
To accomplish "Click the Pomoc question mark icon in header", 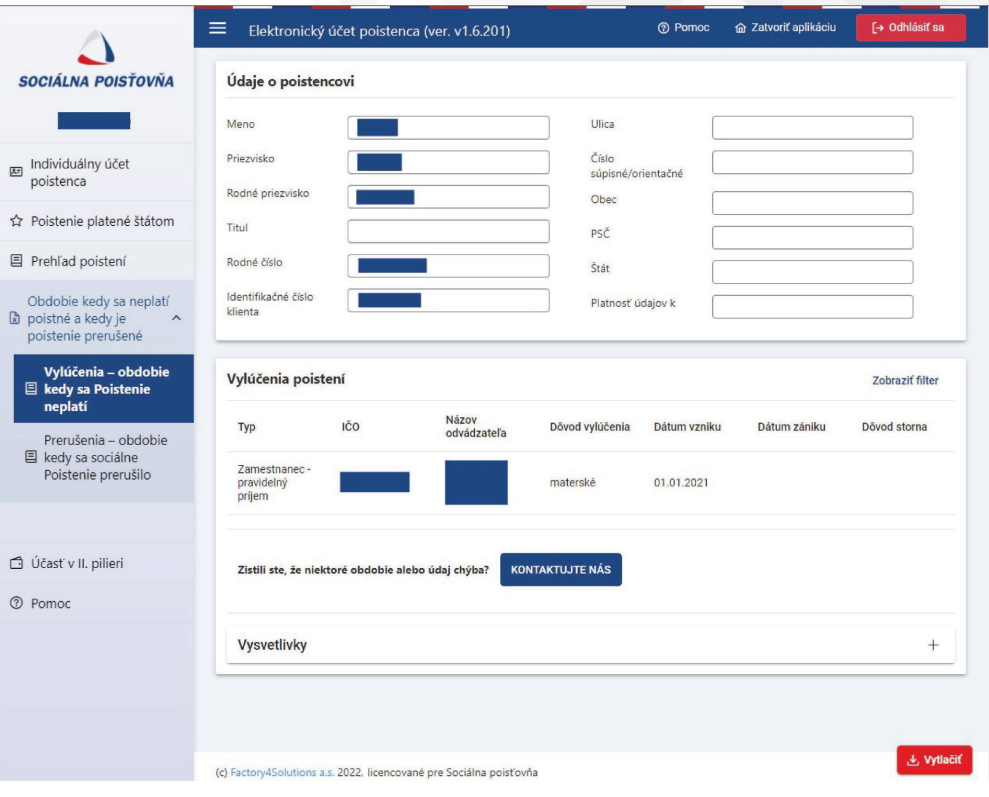I will (x=663, y=28).
